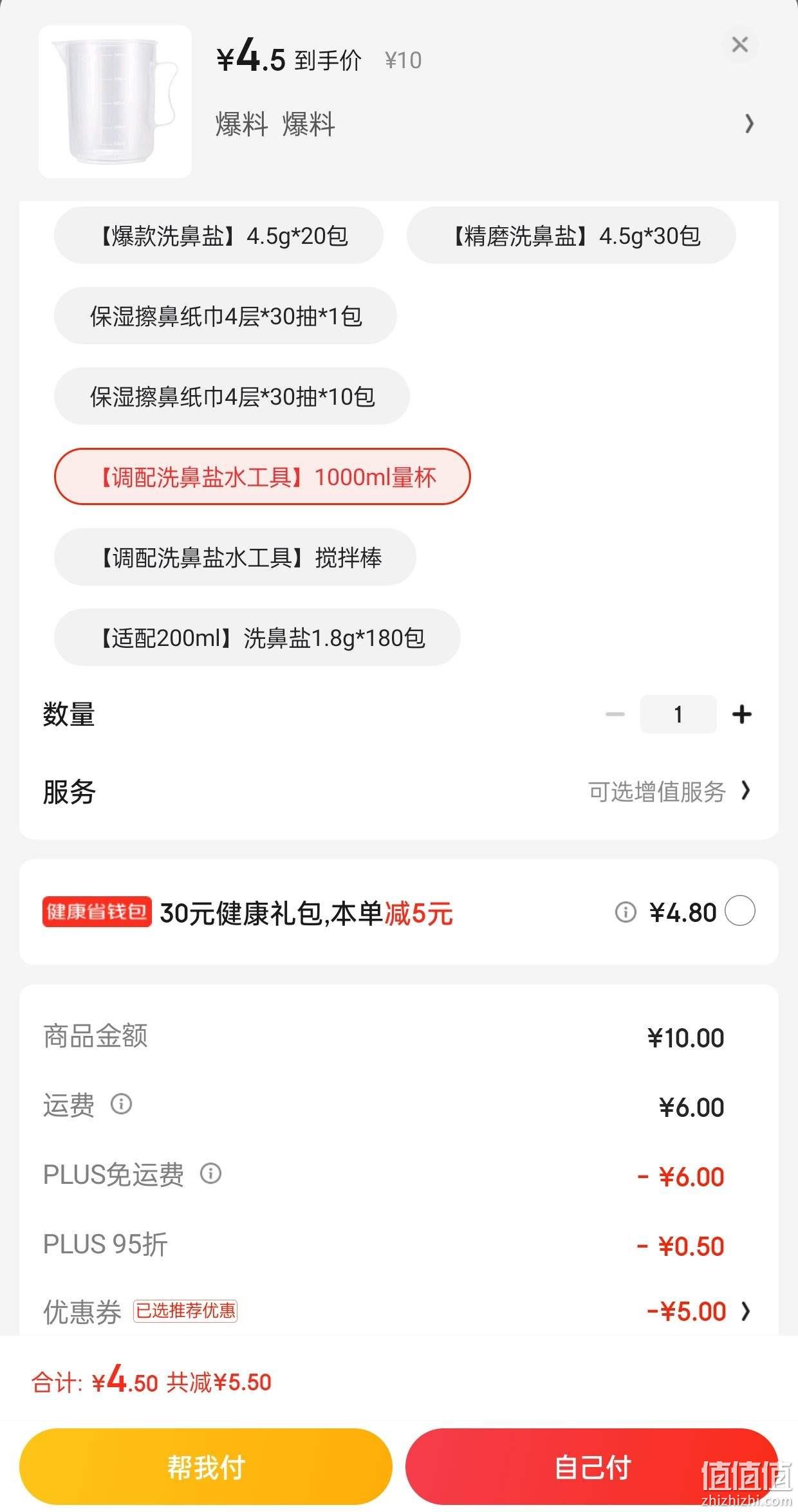This screenshot has height=1512, width=798.
Task: Tap the 帮我付 button
Action: (206, 1468)
